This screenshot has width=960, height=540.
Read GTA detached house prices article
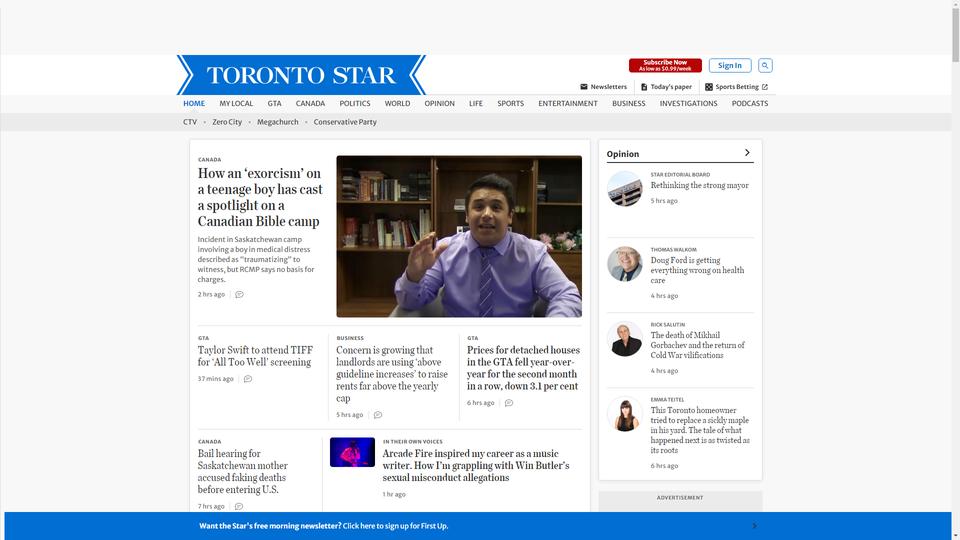click(523, 368)
